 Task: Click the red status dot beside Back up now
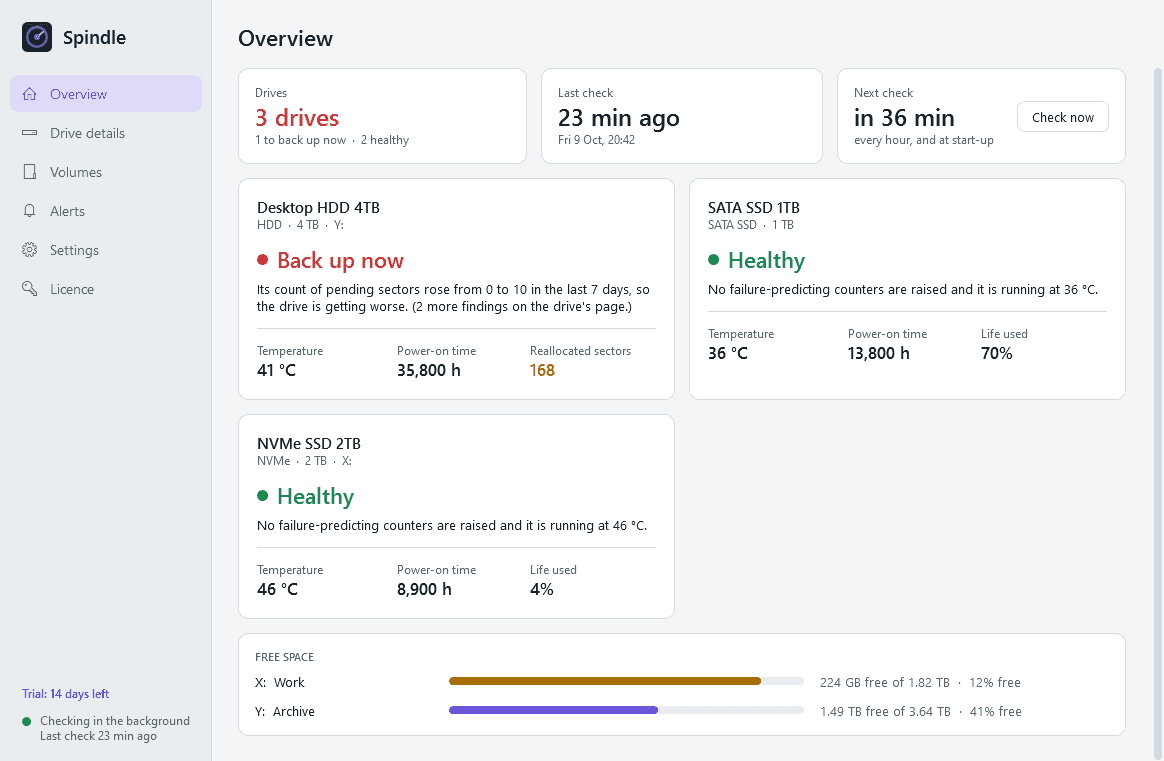click(262, 260)
